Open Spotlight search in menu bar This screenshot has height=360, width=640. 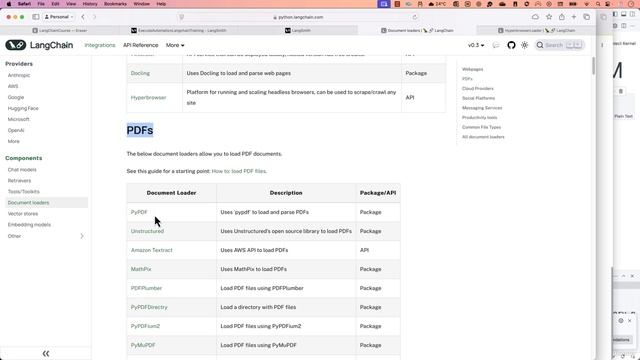pos(598,4)
